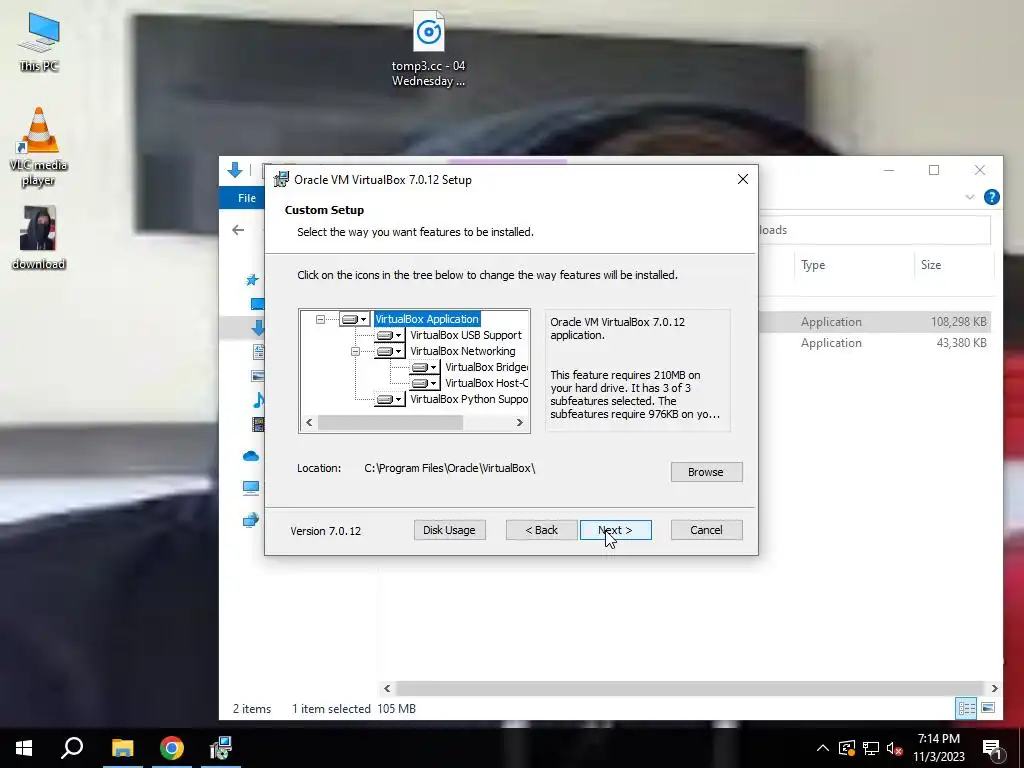Click the feature tree horizontal scrollbar thumb
The height and width of the screenshot is (768, 1024).
[391, 423]
